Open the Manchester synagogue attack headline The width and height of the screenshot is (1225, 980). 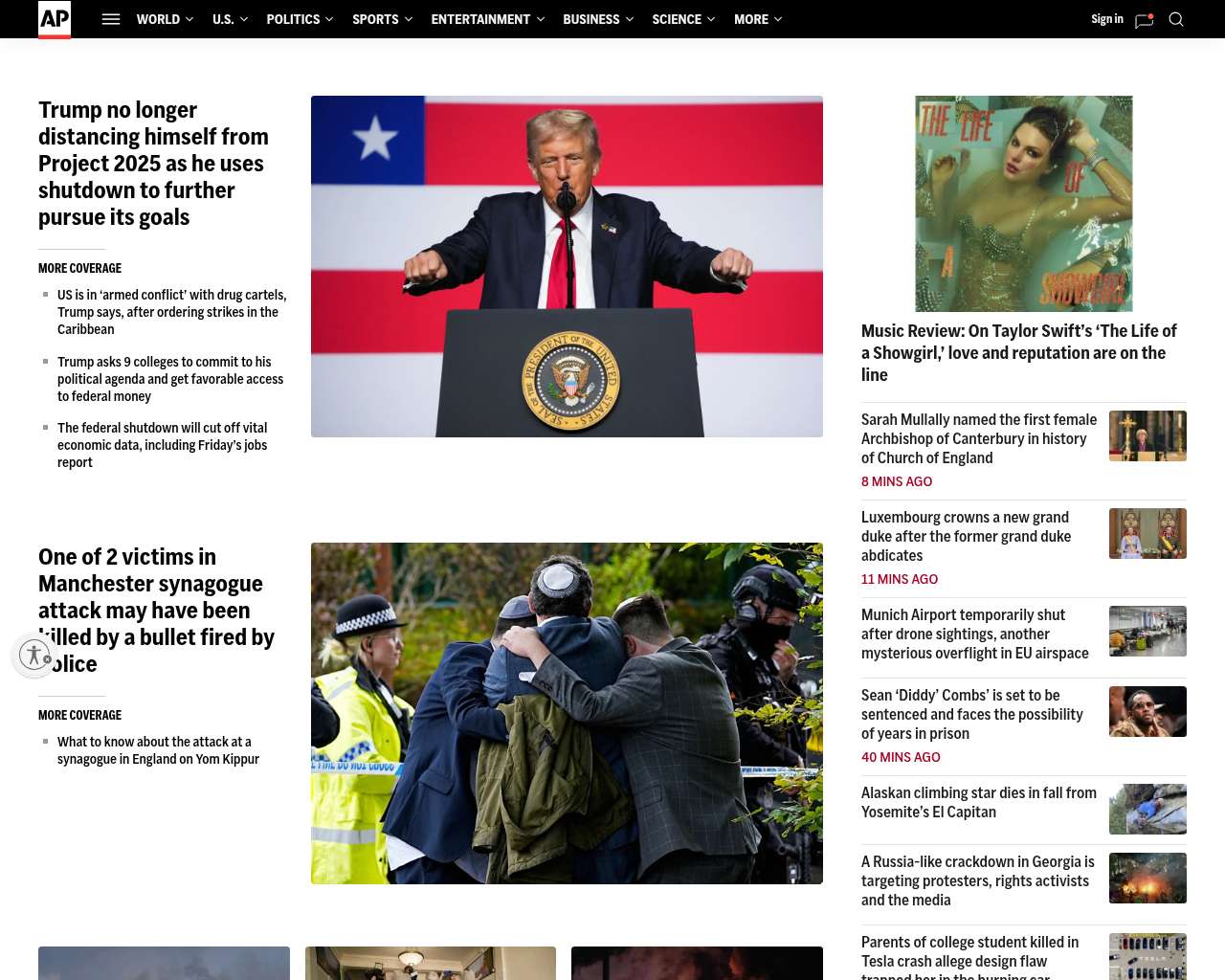tap(157, 611)
